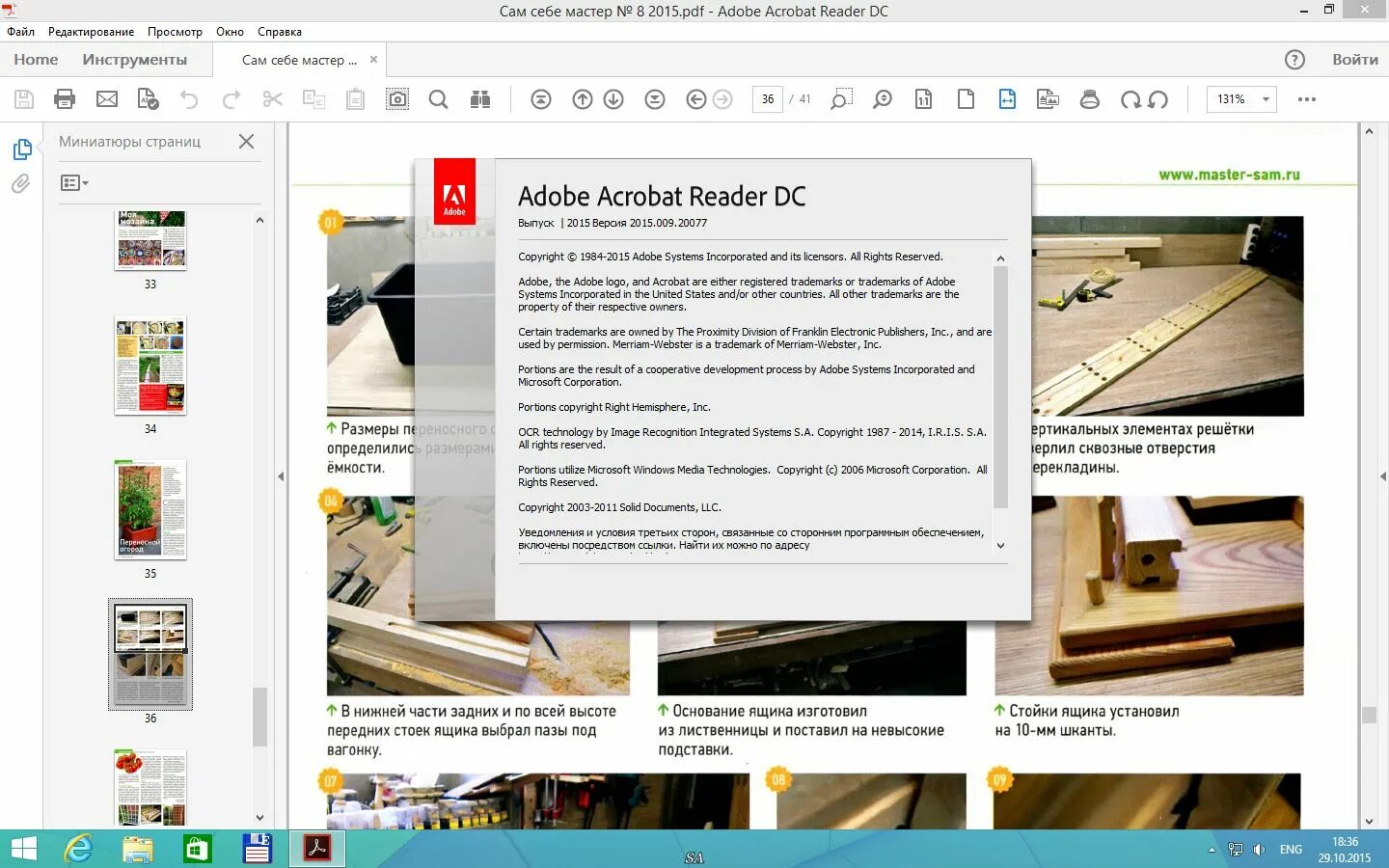The height and width of the screenshot is (868, 1389).
Task: Click ENG language indicator in tray
Action: tap(1291, 850)
